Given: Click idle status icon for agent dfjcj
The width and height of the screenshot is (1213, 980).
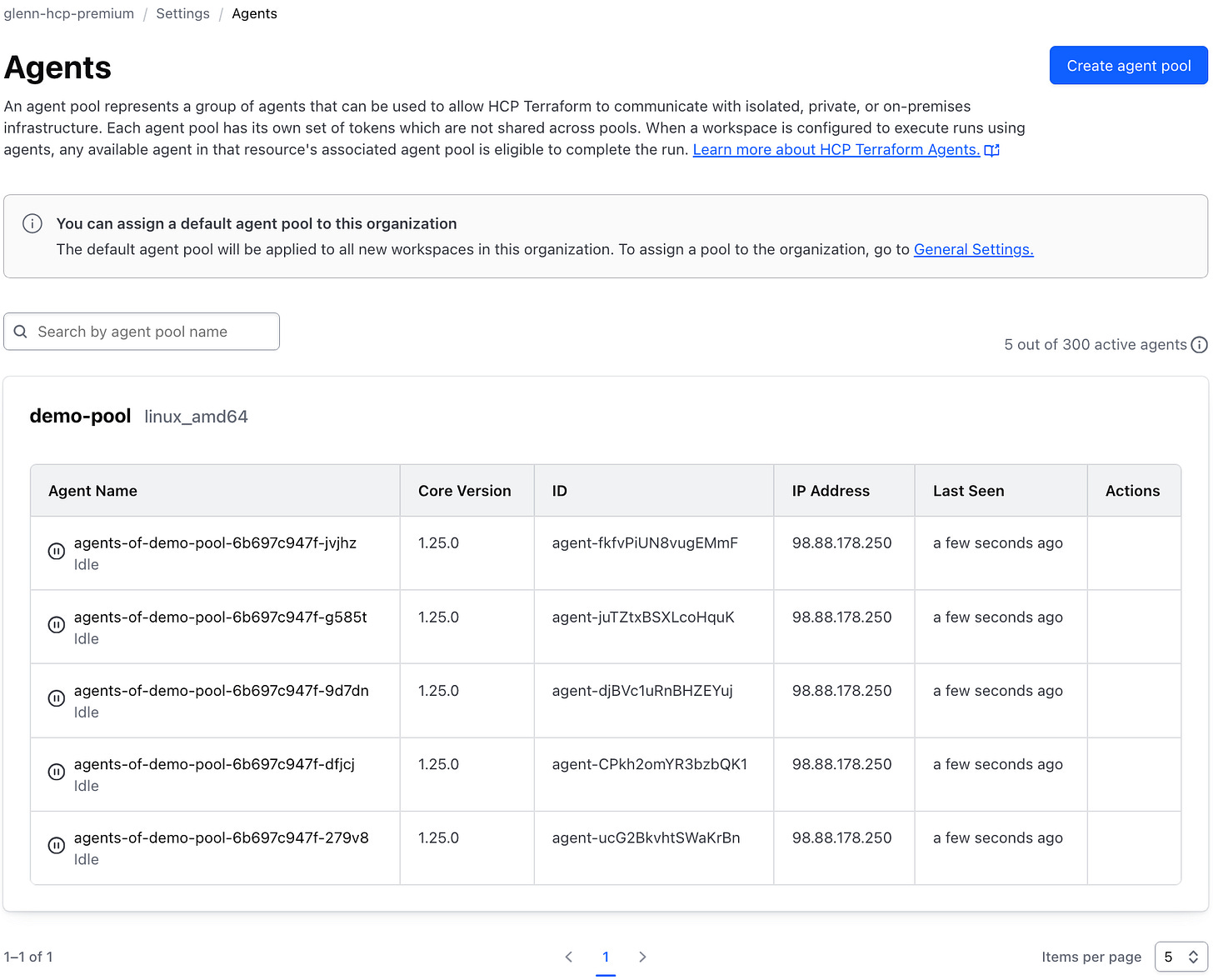Looking at the screenshot, I should click(x=57, y=772).
